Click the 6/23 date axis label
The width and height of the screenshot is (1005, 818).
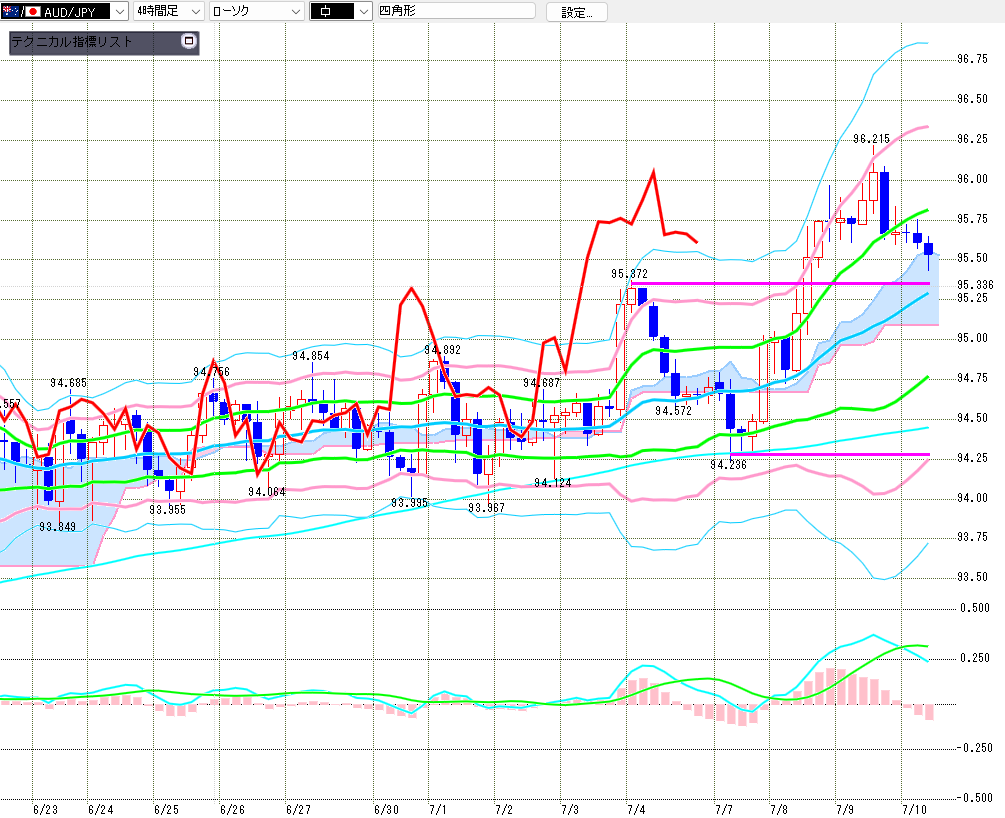pyautogui.click(x=45, y=810)
